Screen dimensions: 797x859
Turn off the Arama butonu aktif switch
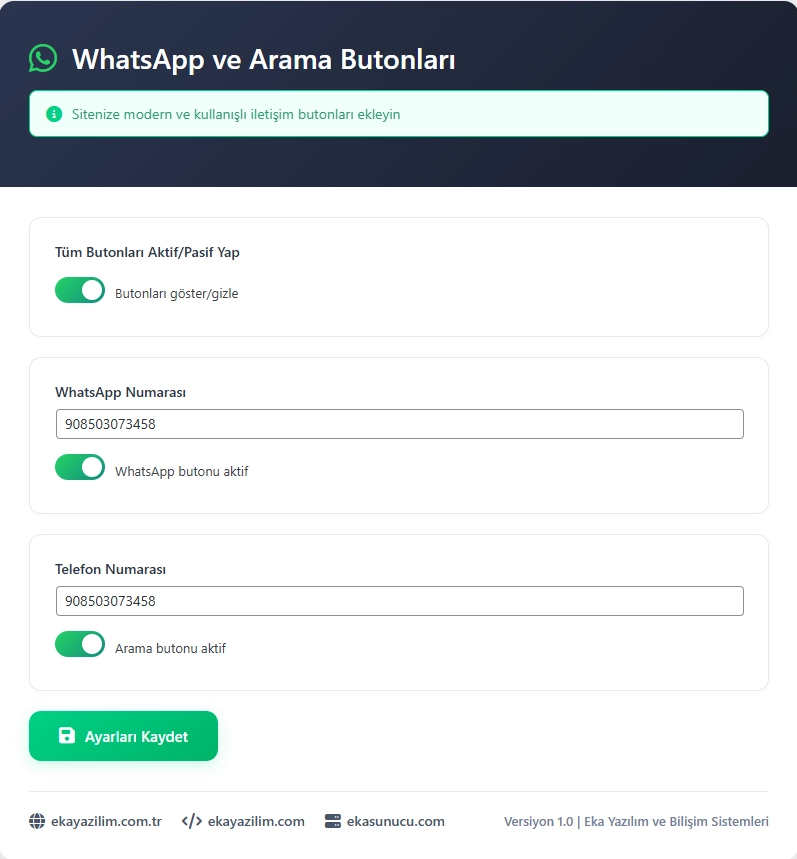[80, 644]
